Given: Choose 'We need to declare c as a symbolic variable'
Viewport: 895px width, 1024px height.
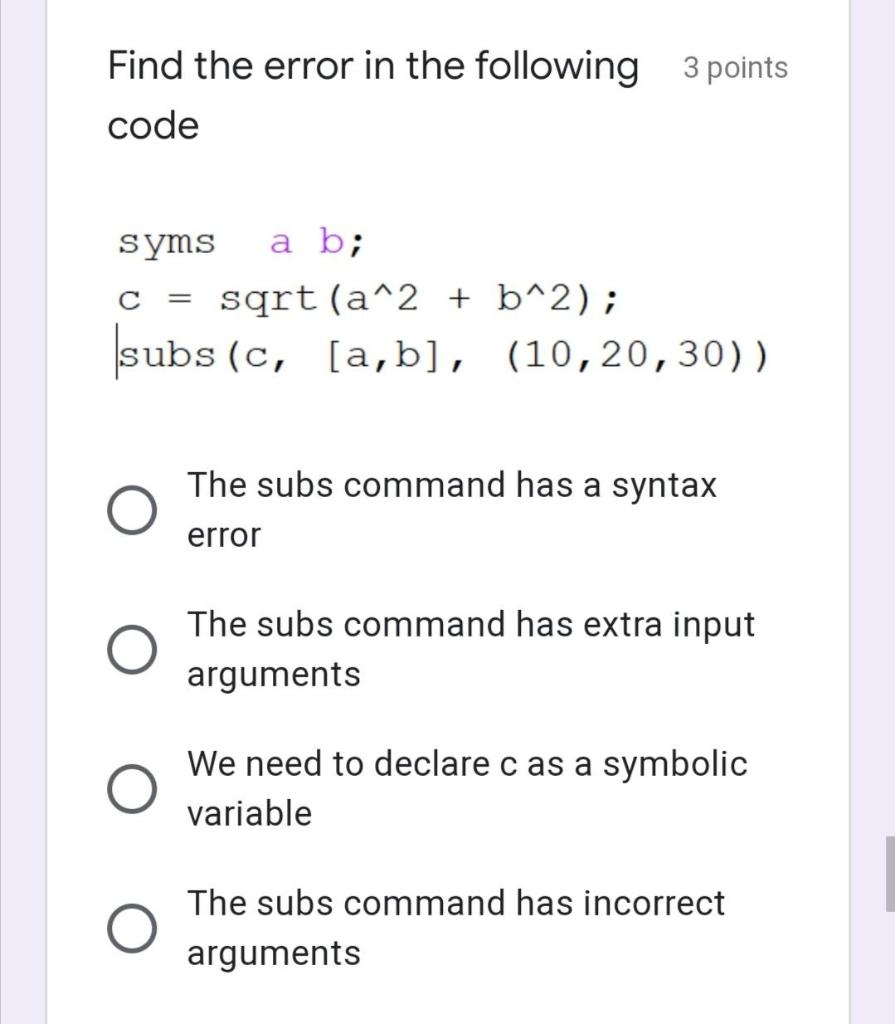Looking at the screenshot, I should click(x=135, y=790).
